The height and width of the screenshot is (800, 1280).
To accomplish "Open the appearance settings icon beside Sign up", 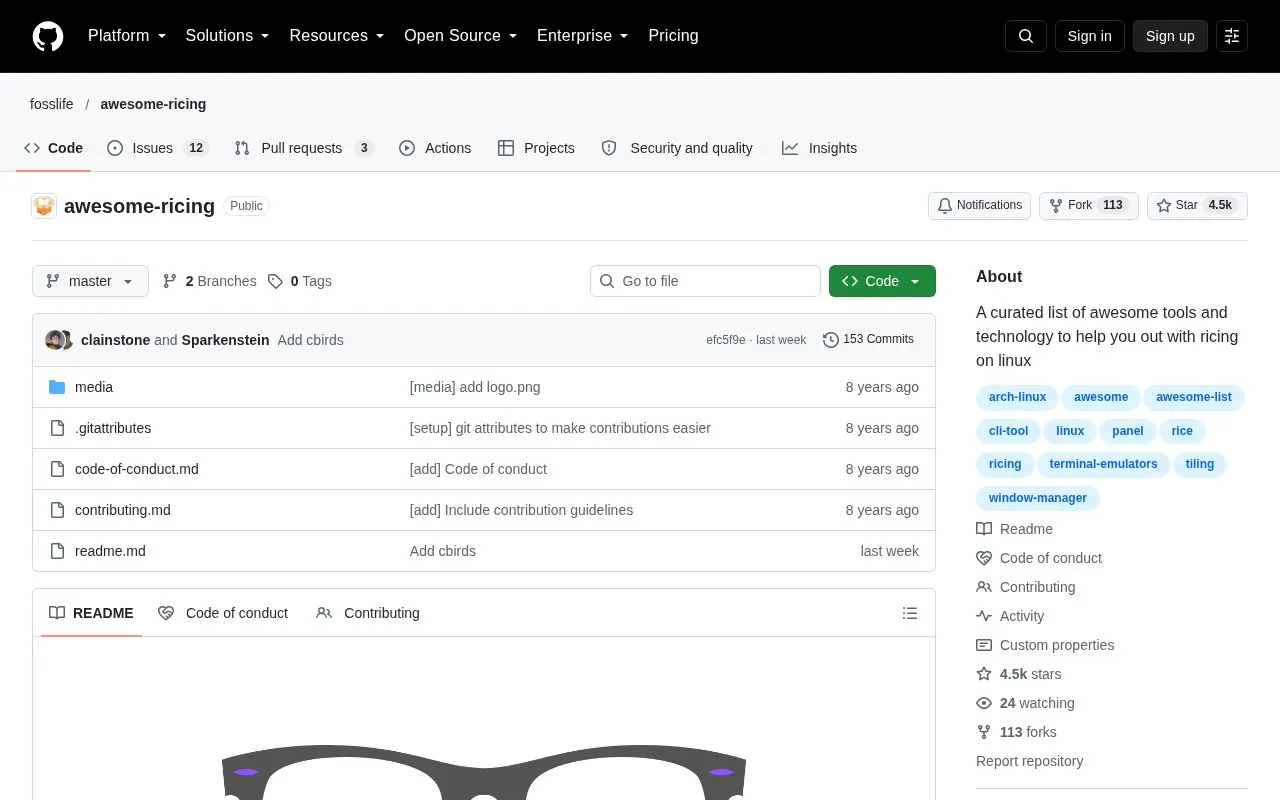I will coord(1232,36).
